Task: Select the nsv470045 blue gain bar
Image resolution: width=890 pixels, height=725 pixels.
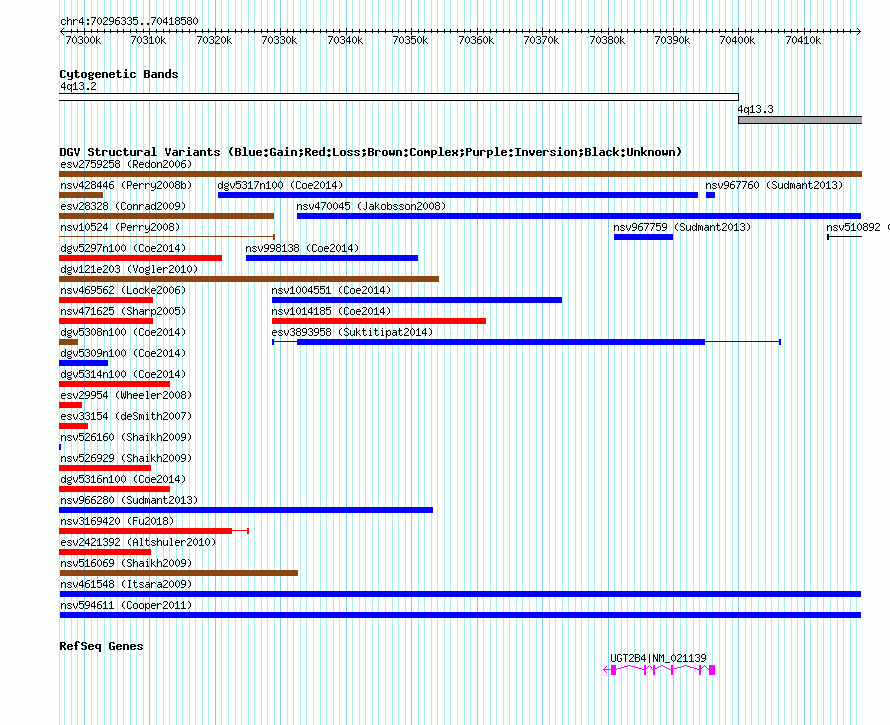Action: tap(579, 216)
